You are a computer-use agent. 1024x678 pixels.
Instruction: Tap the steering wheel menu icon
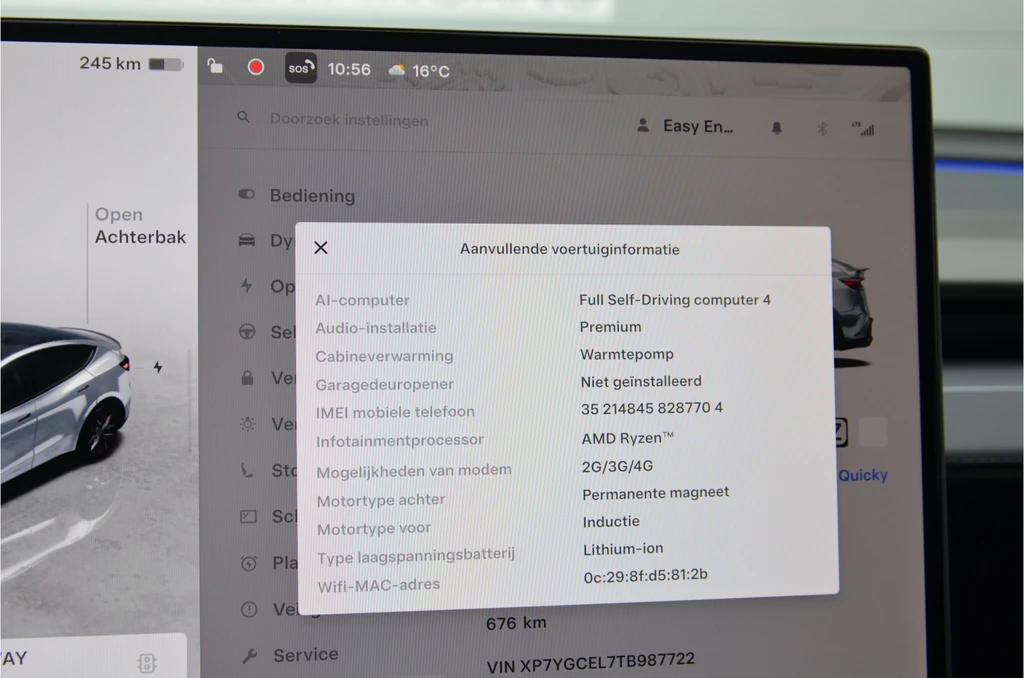[247, 332]
